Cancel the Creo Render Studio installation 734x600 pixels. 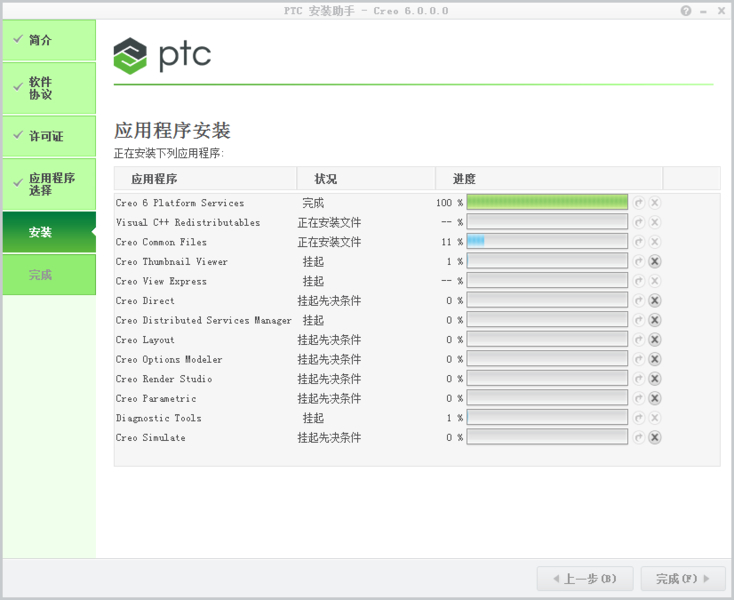[x=655, y=379]
